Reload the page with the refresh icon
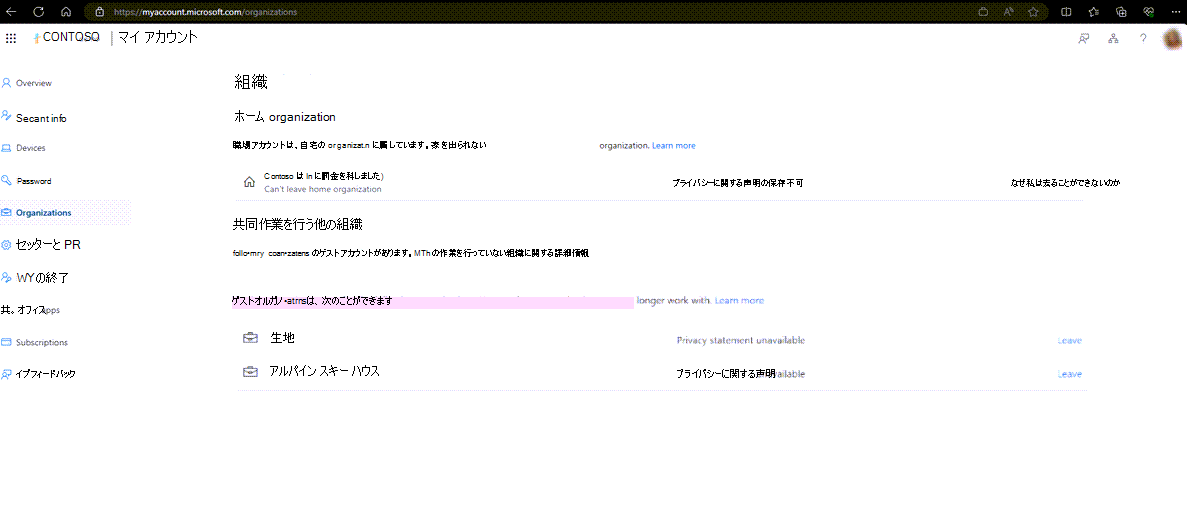Screen dimensions: 1187x528 tap(39, 12)
